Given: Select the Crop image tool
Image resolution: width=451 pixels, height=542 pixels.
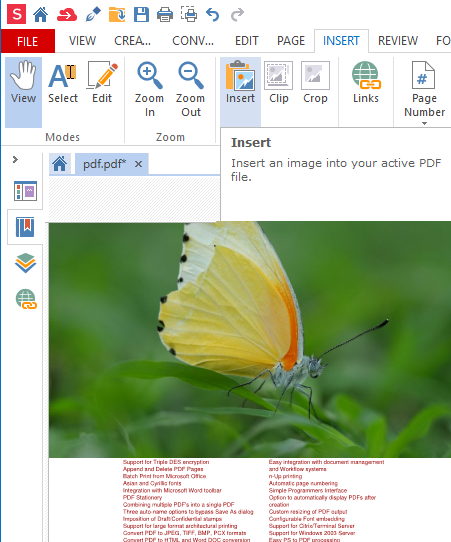Looking at the screenshot, I should (315, 83).
